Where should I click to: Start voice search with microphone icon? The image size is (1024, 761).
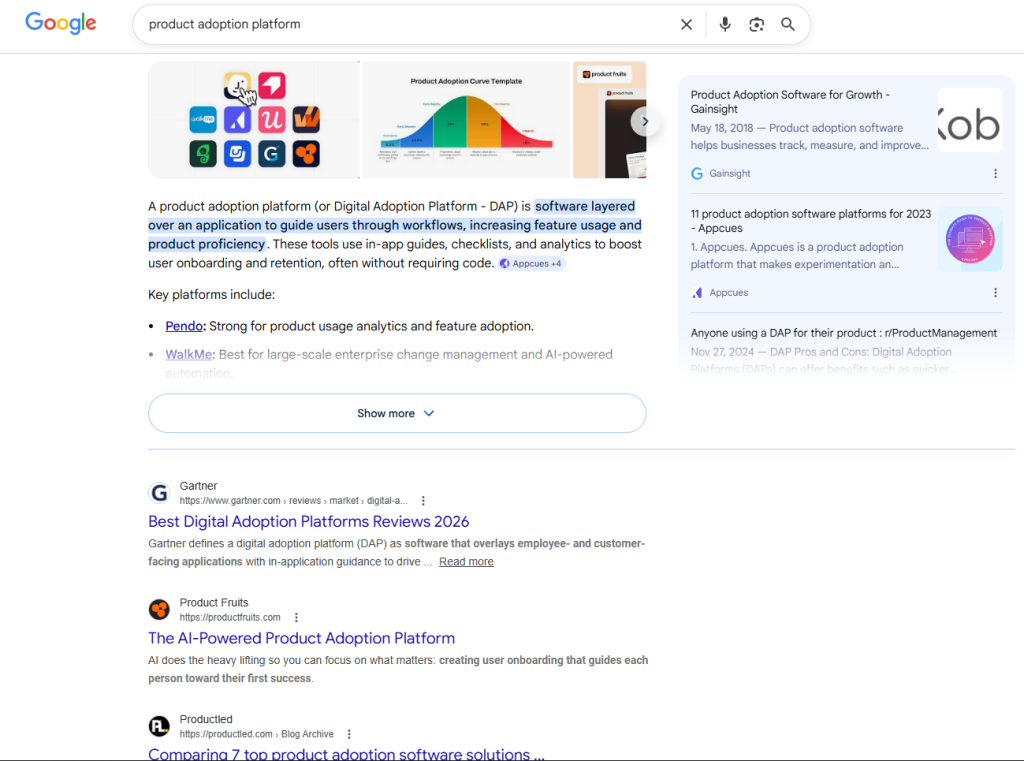coord(725,25)
